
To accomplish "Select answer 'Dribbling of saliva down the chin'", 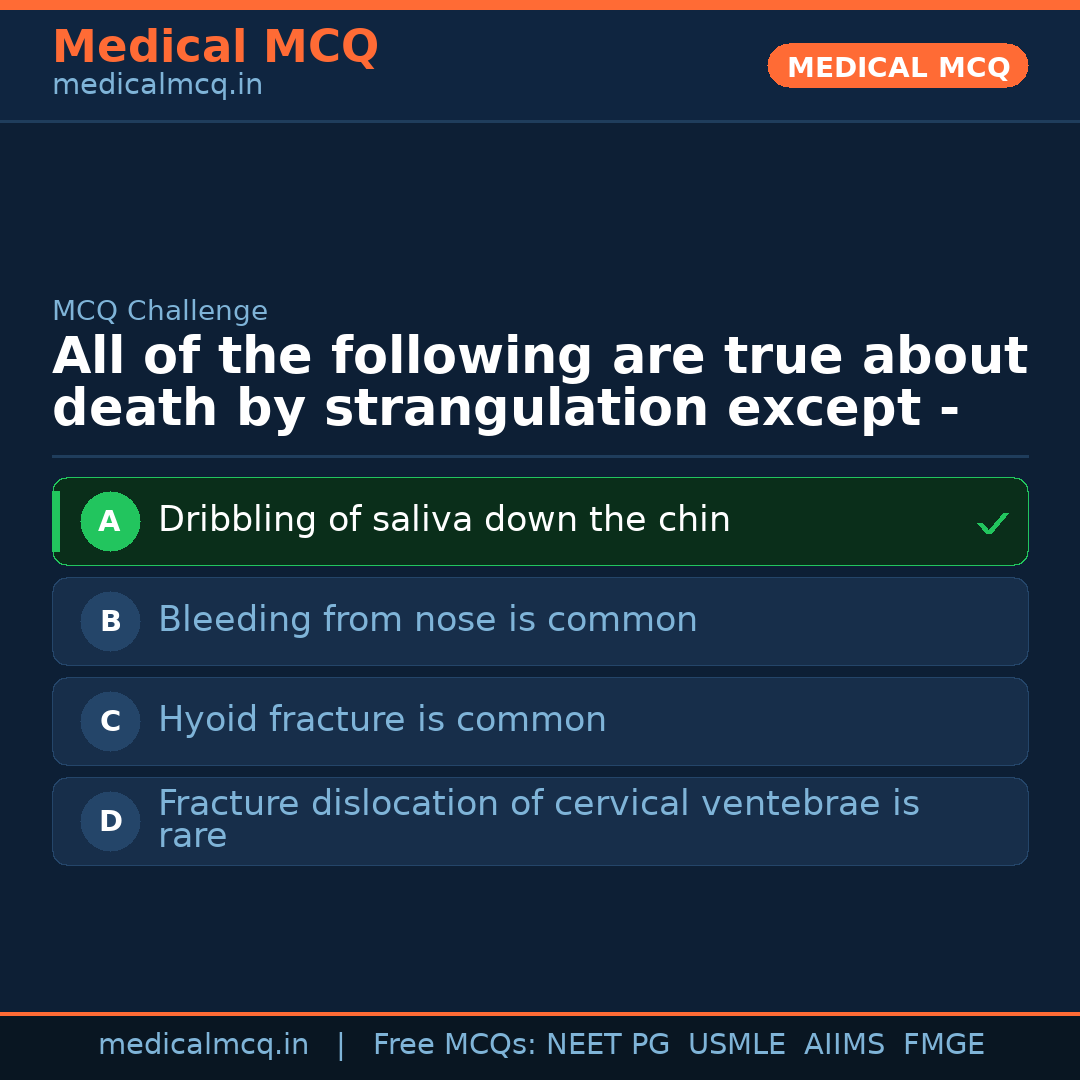I will pos(444,520).
